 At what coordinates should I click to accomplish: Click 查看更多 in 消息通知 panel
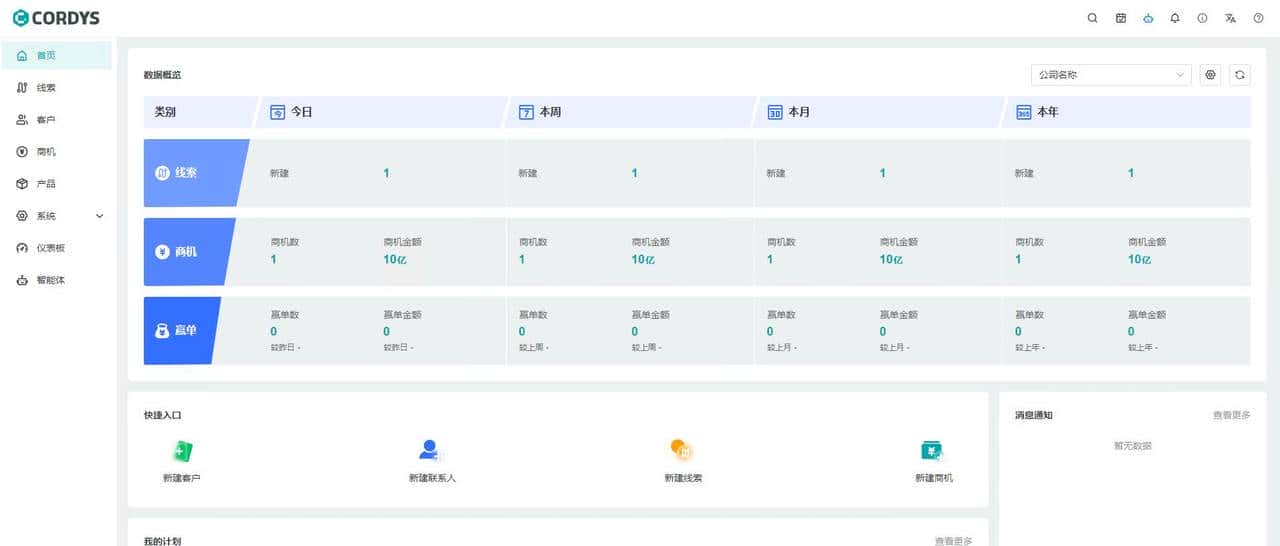1231,415
